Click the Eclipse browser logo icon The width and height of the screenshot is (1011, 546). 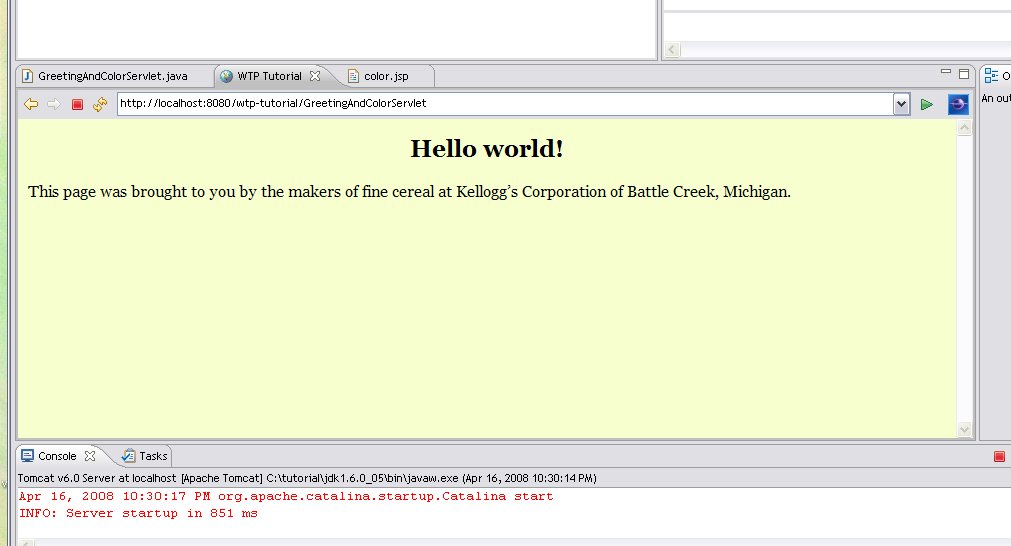tap(958, 104)
